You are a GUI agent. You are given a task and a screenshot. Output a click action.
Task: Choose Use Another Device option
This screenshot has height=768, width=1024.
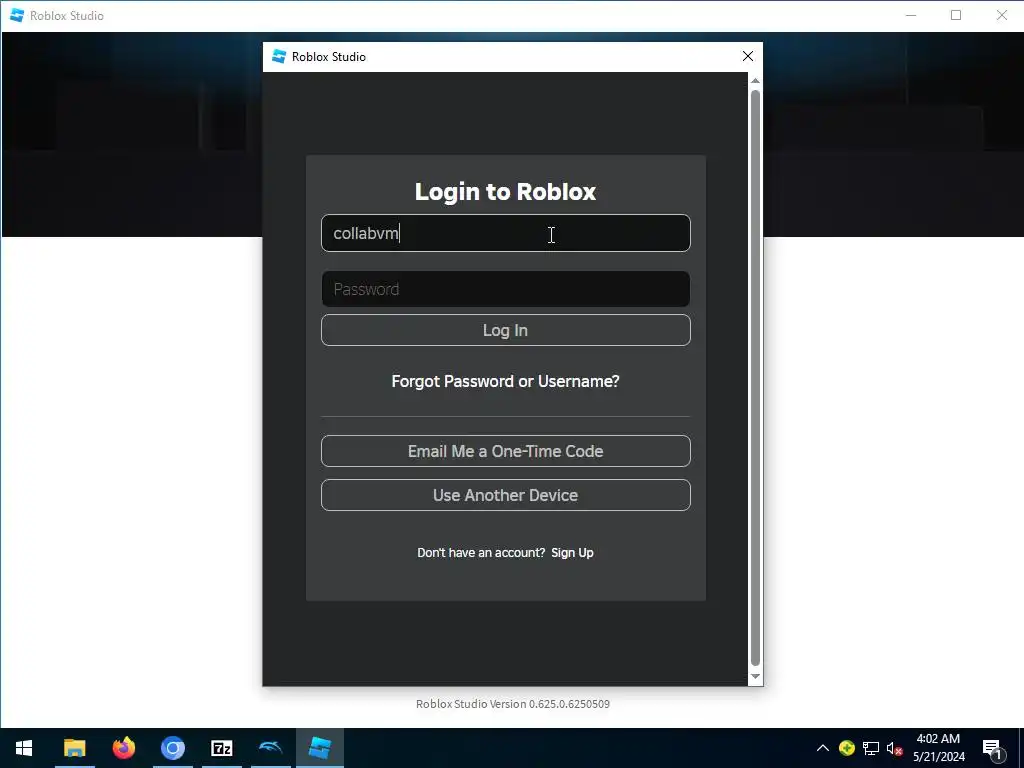(505, 495)
